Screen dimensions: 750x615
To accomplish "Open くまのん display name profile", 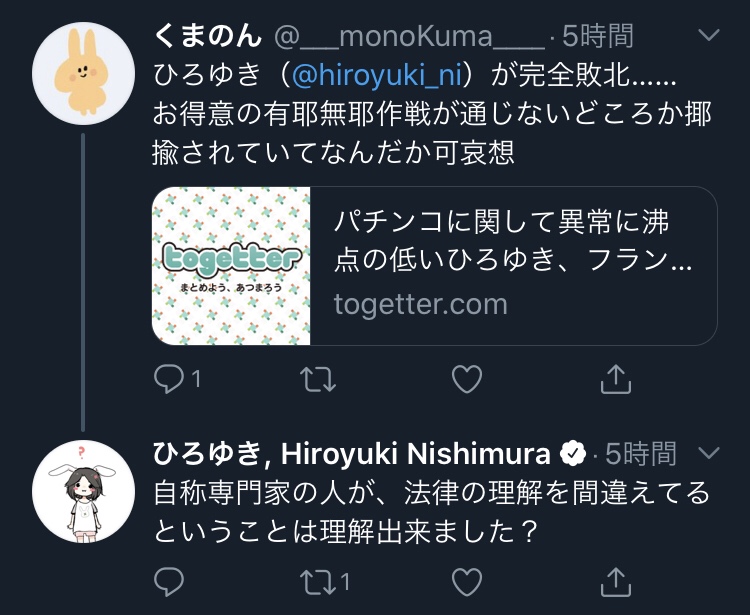I will [x=208, y=36].
